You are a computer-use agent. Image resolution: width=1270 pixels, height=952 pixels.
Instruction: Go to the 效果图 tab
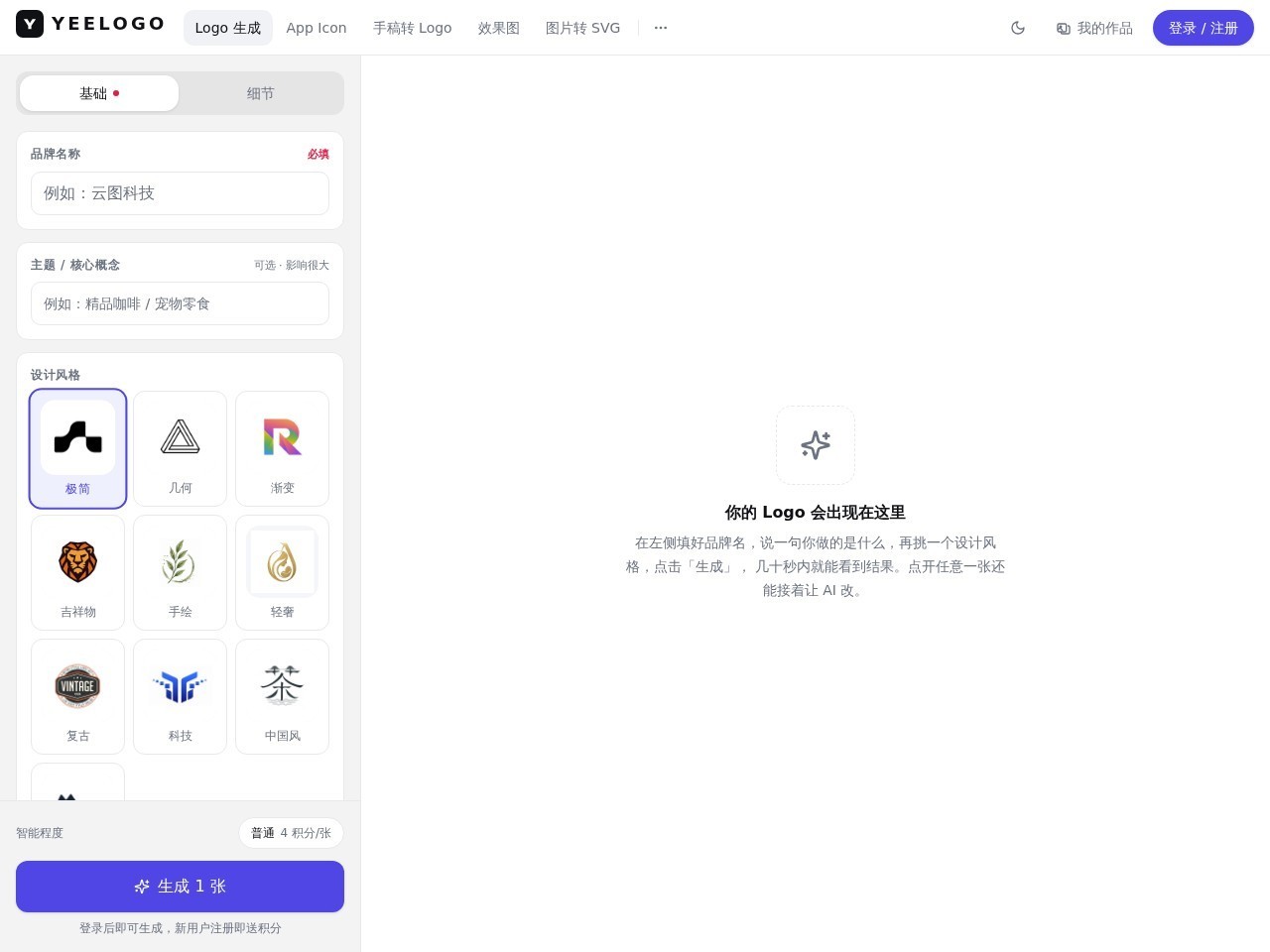[499, 28]
